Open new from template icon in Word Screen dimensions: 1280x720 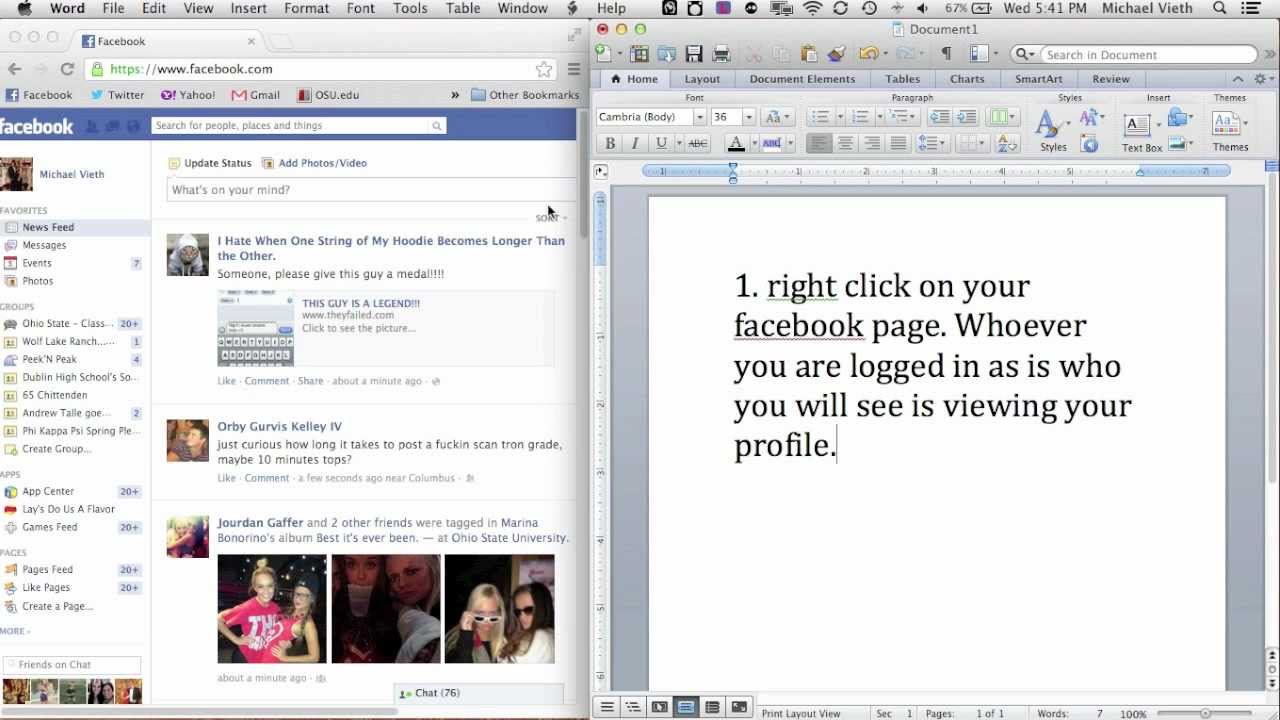pyautogui.click(x=638, y=54)
